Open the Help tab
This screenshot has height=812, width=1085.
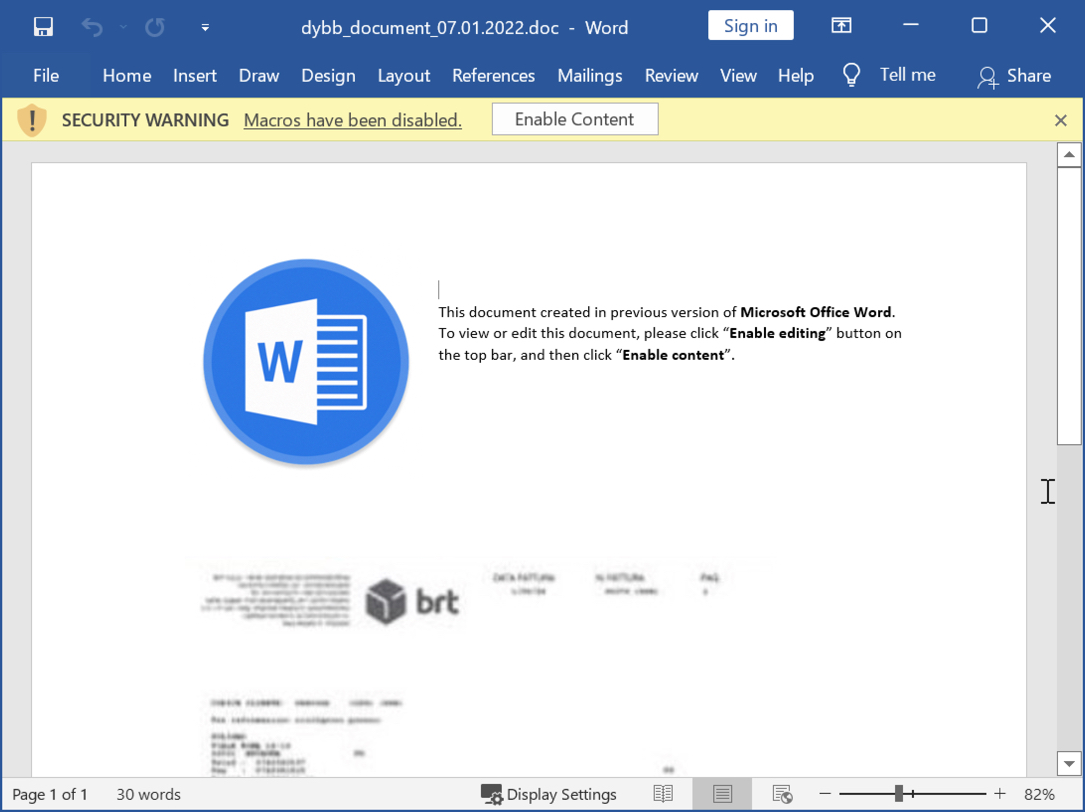pos(795,75)
